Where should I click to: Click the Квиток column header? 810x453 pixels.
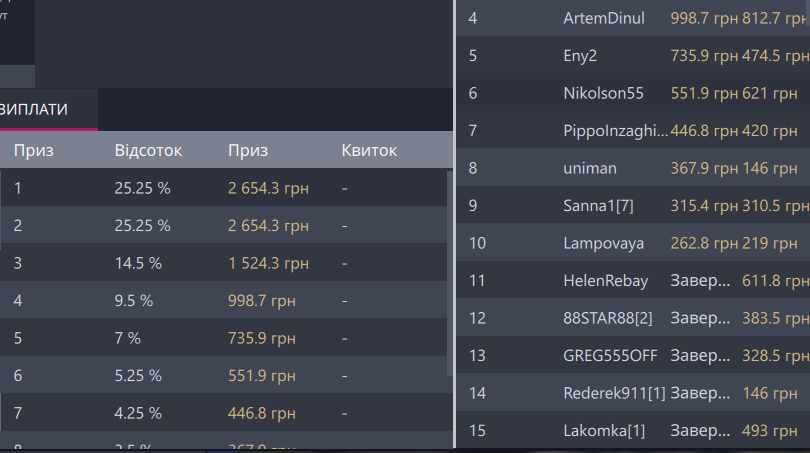tap(369, 151)
